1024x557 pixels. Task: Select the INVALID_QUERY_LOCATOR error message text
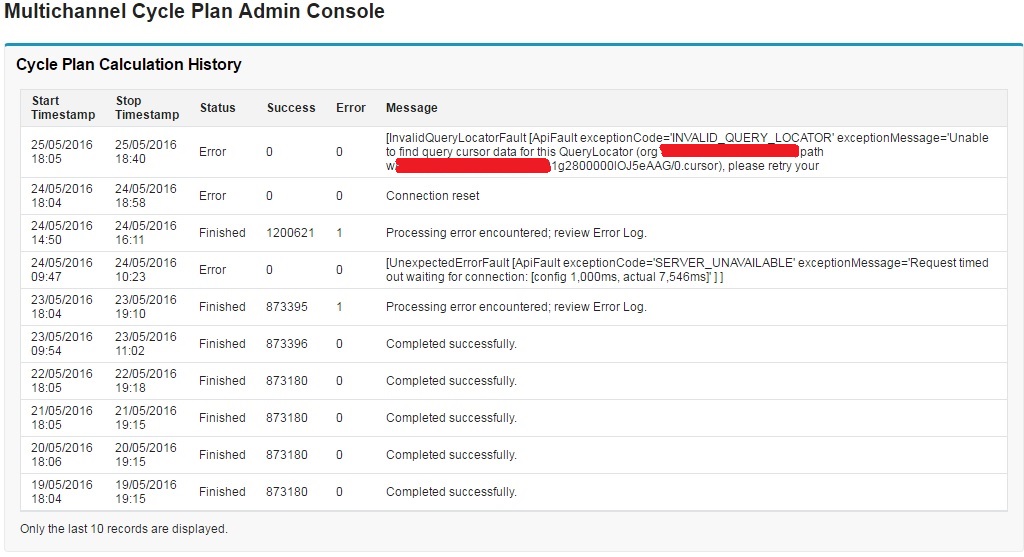pos(686,152)
